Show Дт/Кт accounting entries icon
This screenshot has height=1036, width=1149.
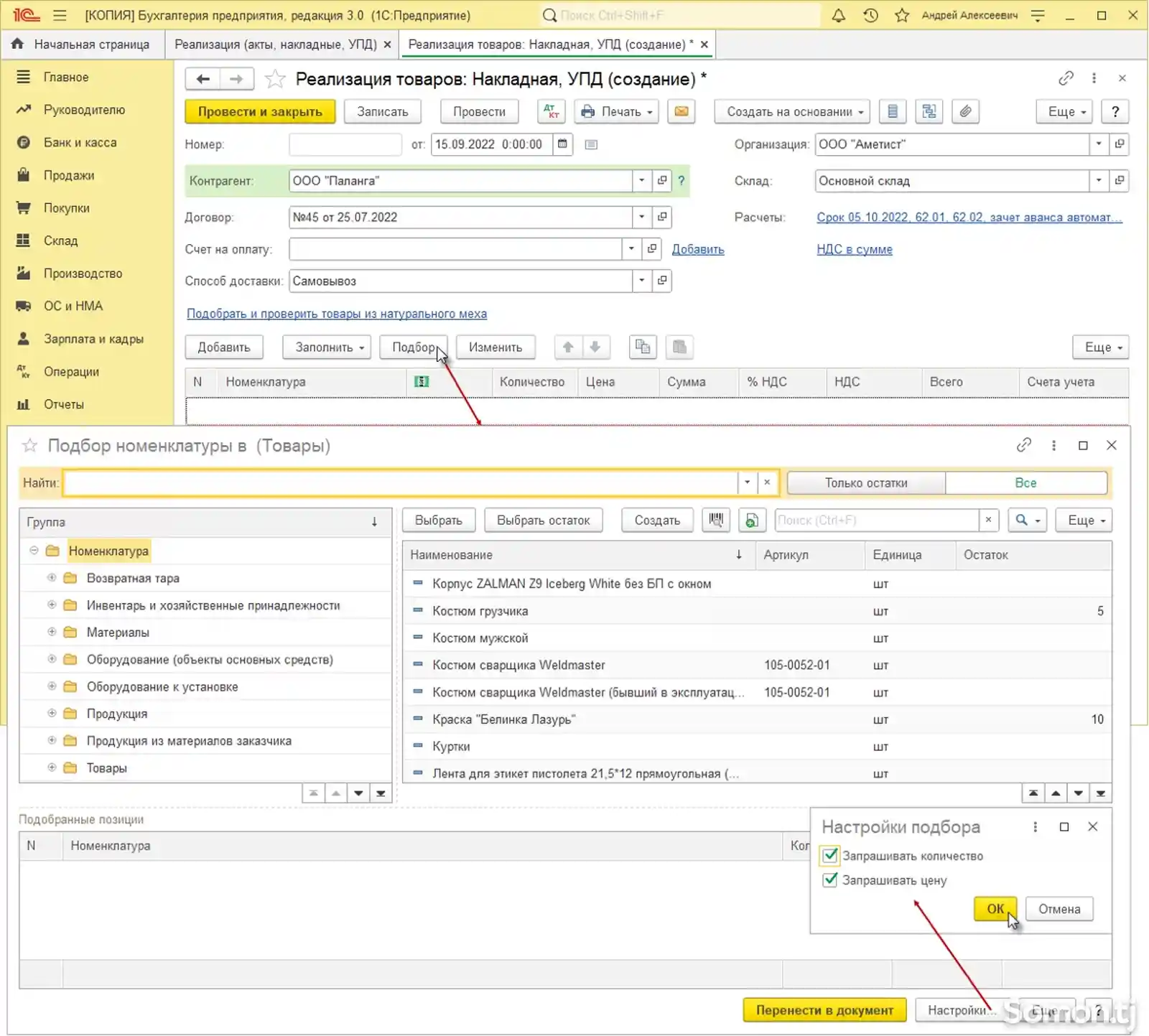[x=552, y=111]
